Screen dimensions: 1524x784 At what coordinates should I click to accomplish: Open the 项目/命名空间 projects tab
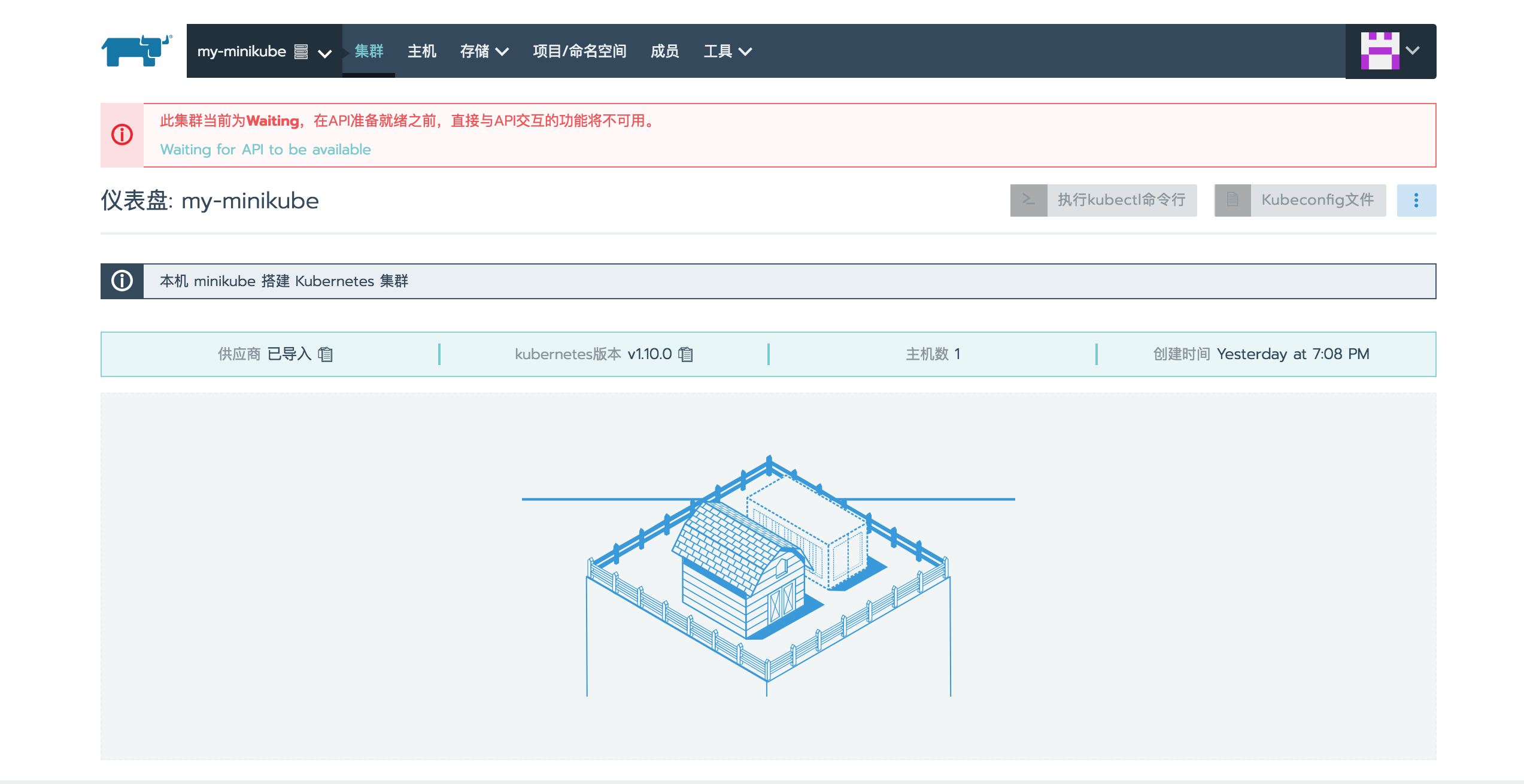579,51
